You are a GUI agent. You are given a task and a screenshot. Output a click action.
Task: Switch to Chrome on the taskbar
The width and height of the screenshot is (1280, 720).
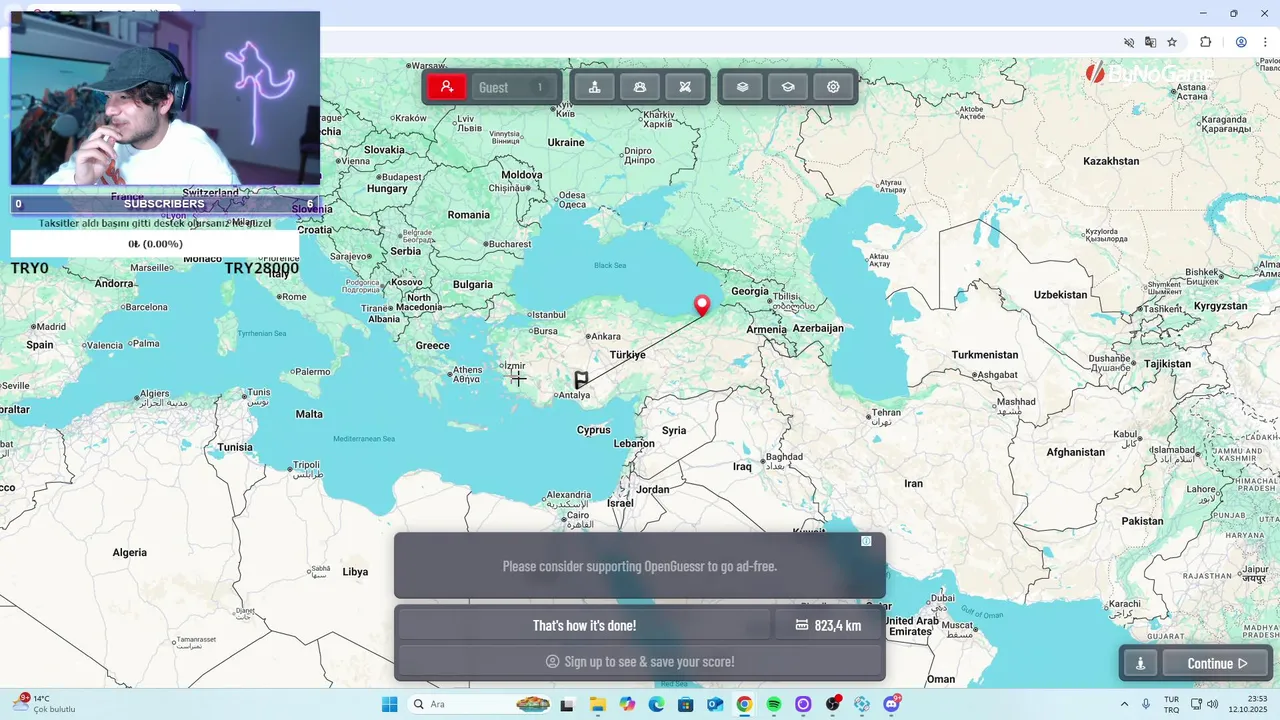(x=744, y=704)
